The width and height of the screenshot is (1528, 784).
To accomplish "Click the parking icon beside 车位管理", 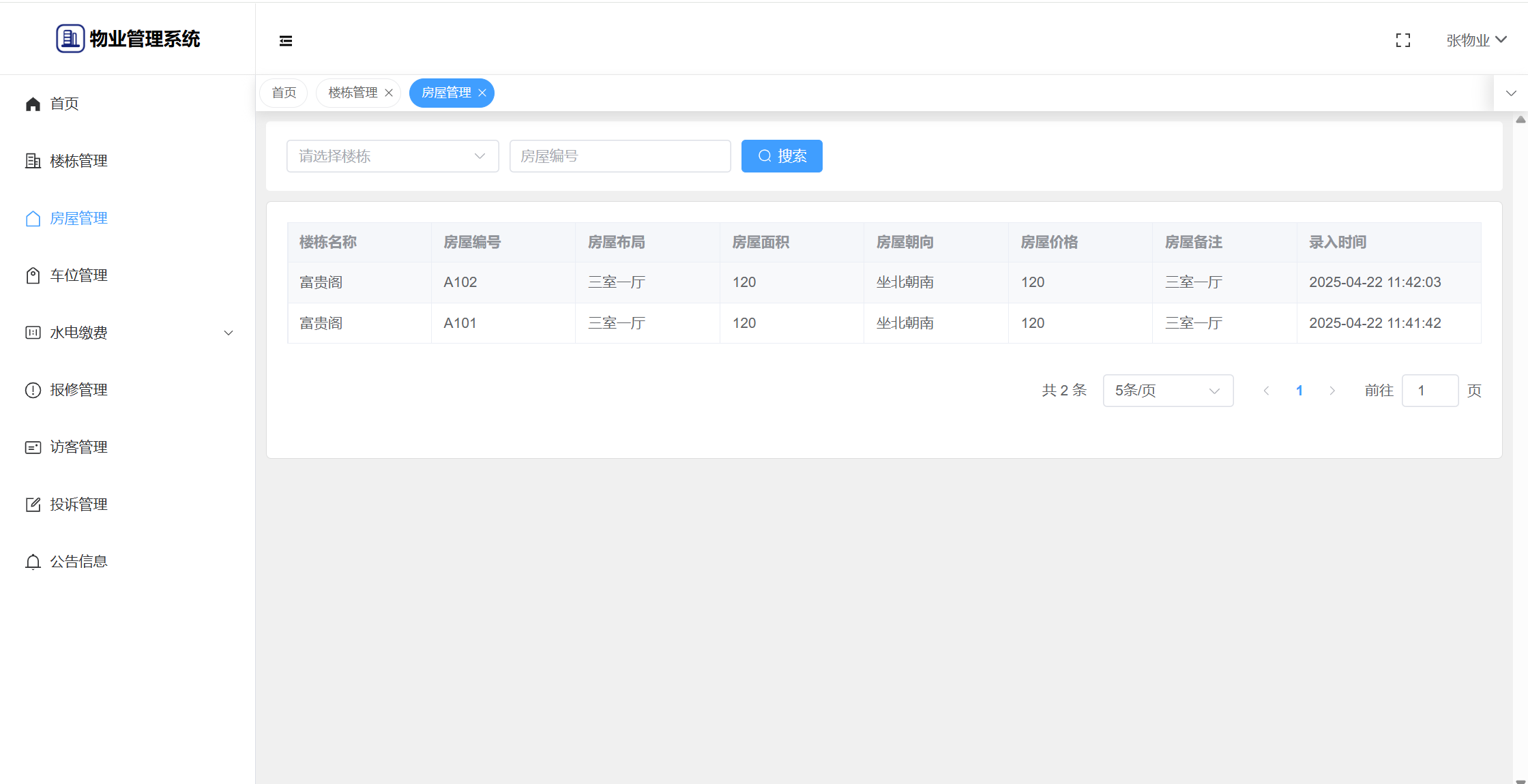I will [x=33, y=275].
